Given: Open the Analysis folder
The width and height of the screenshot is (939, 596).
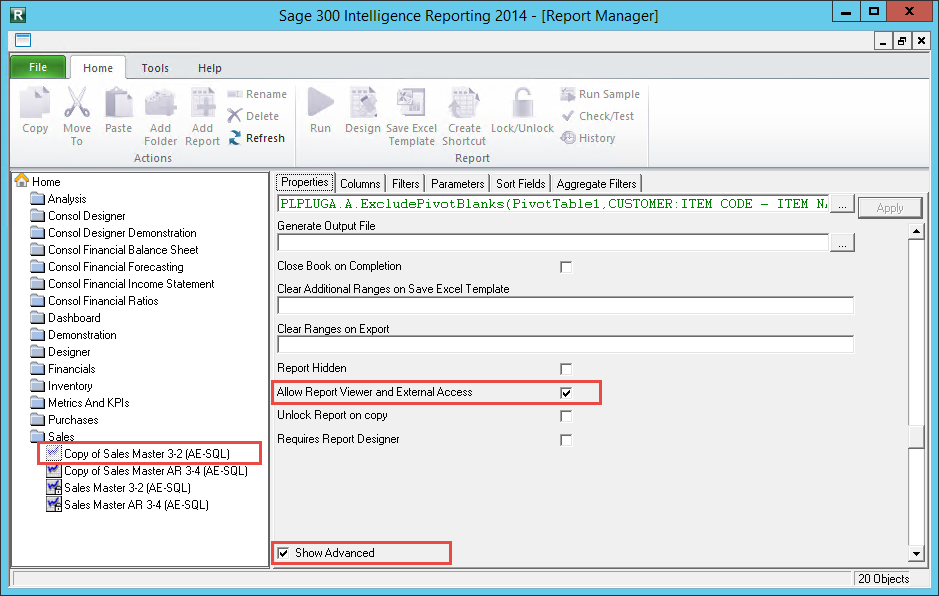Looking at the screenshot, I should click(x=59, y=198).
